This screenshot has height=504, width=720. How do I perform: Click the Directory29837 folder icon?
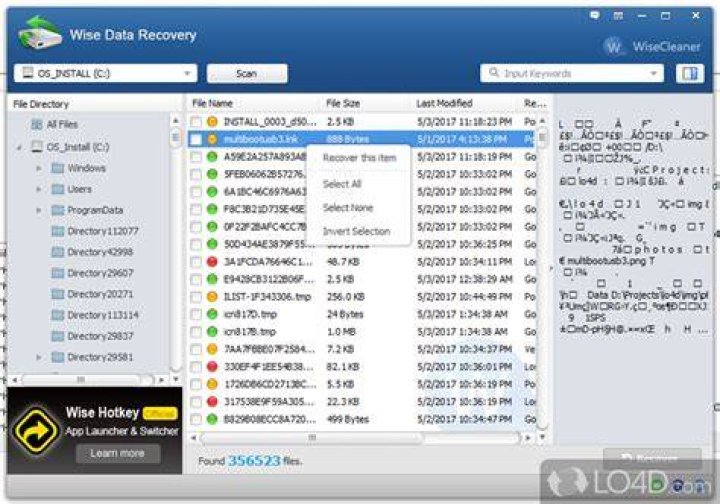coord(57,336)
